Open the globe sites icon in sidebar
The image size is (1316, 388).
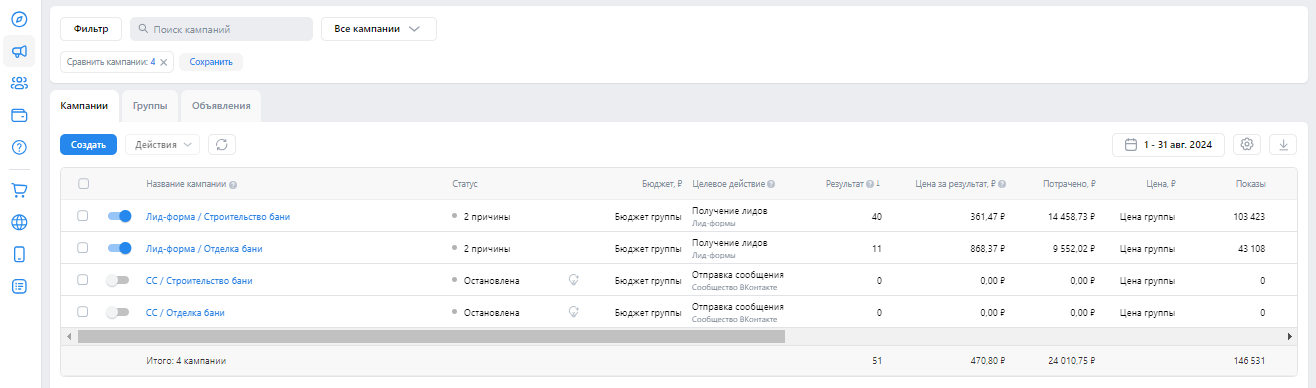(x=19, y=222)
